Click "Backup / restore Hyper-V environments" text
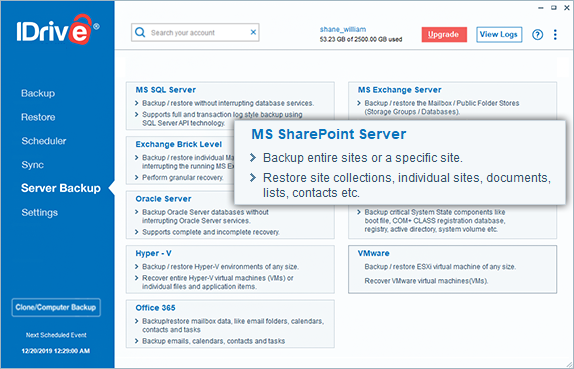 coord(220,267)
